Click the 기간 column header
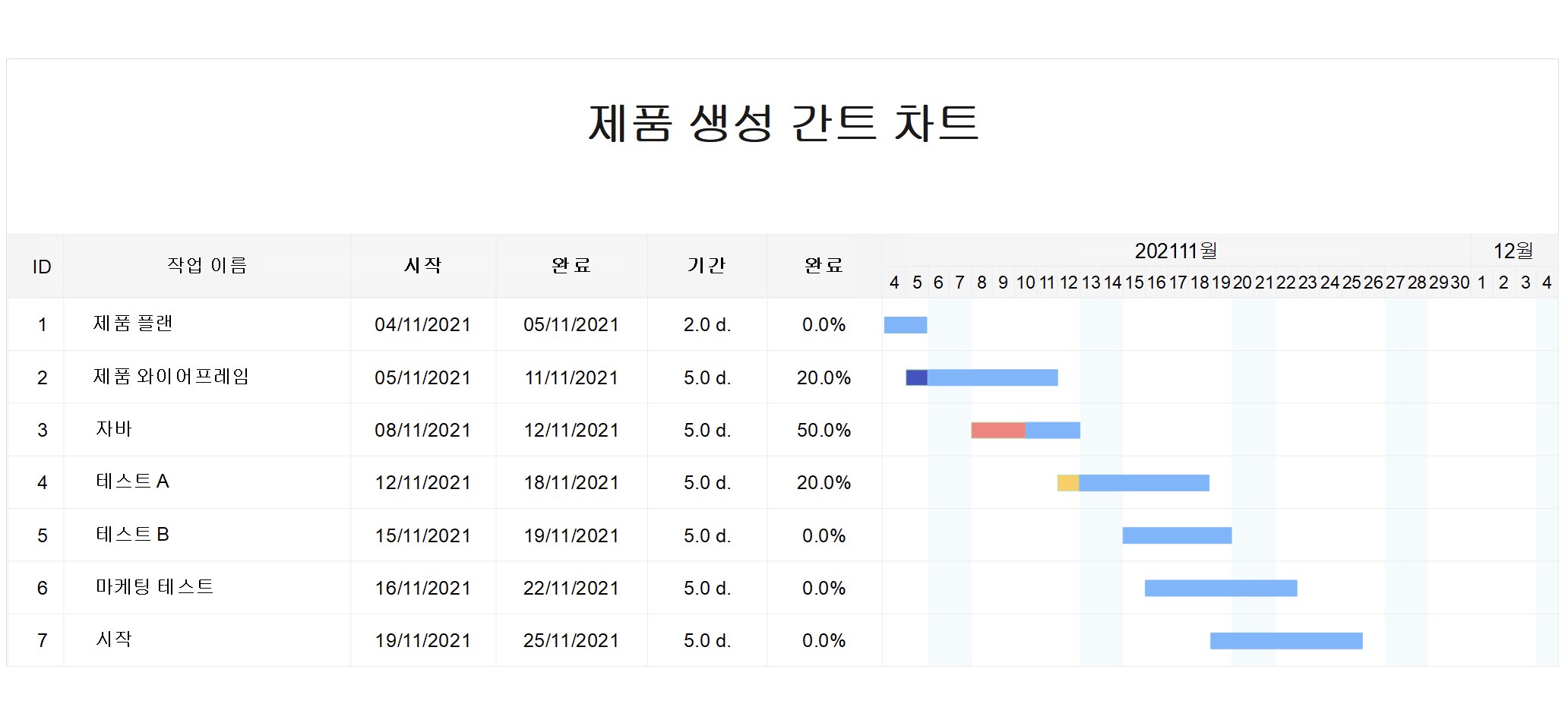The image size is (1568, 723). tap(707, 266)
